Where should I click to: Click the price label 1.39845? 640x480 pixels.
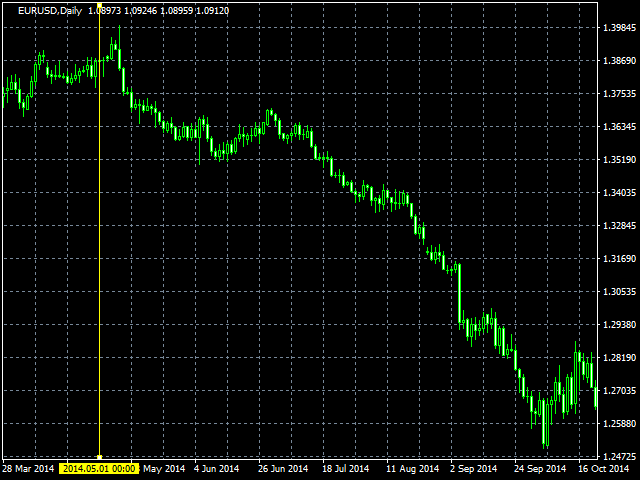pos(619,27)
